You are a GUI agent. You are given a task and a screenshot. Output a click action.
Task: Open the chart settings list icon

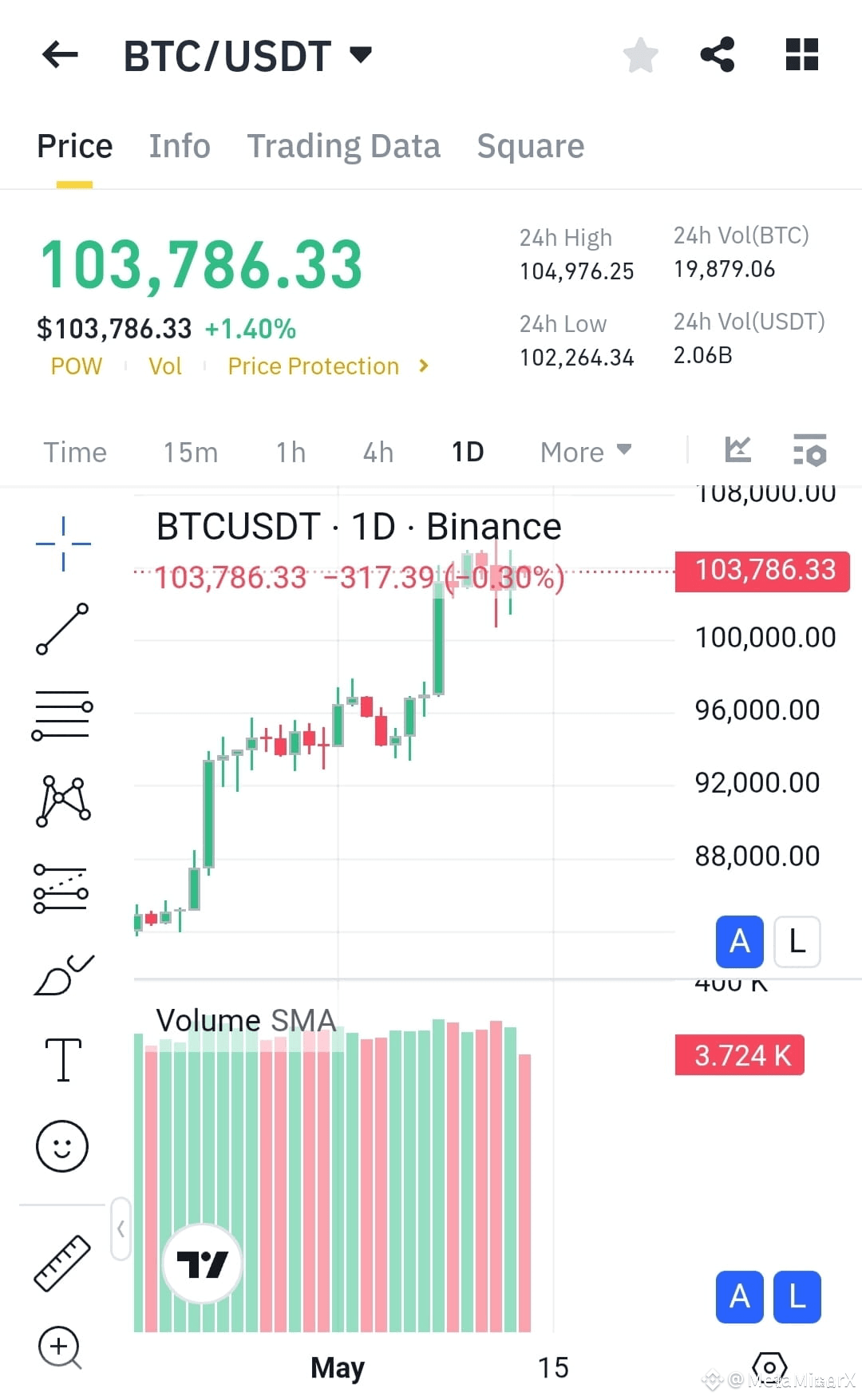(810, 450)
